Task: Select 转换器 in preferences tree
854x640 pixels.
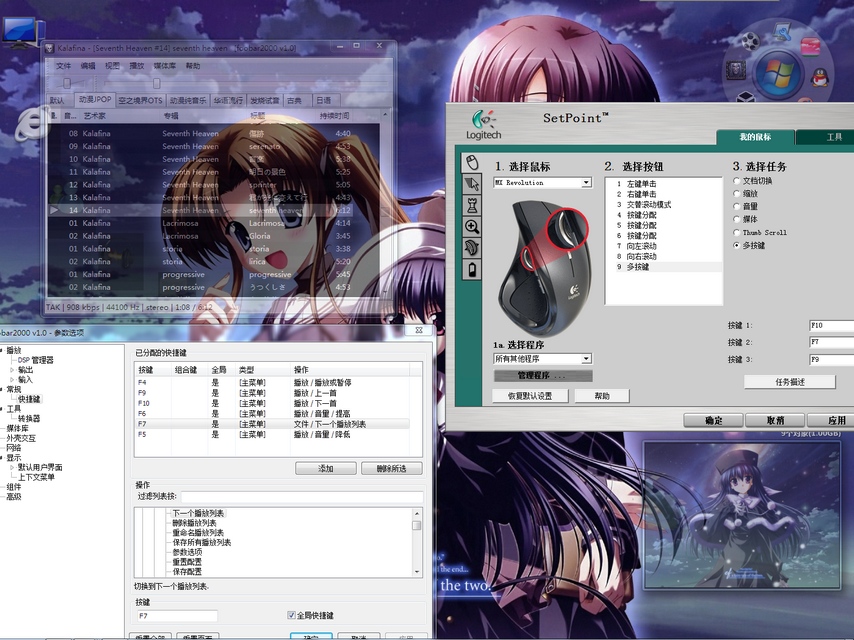Action: click(29, 418)
